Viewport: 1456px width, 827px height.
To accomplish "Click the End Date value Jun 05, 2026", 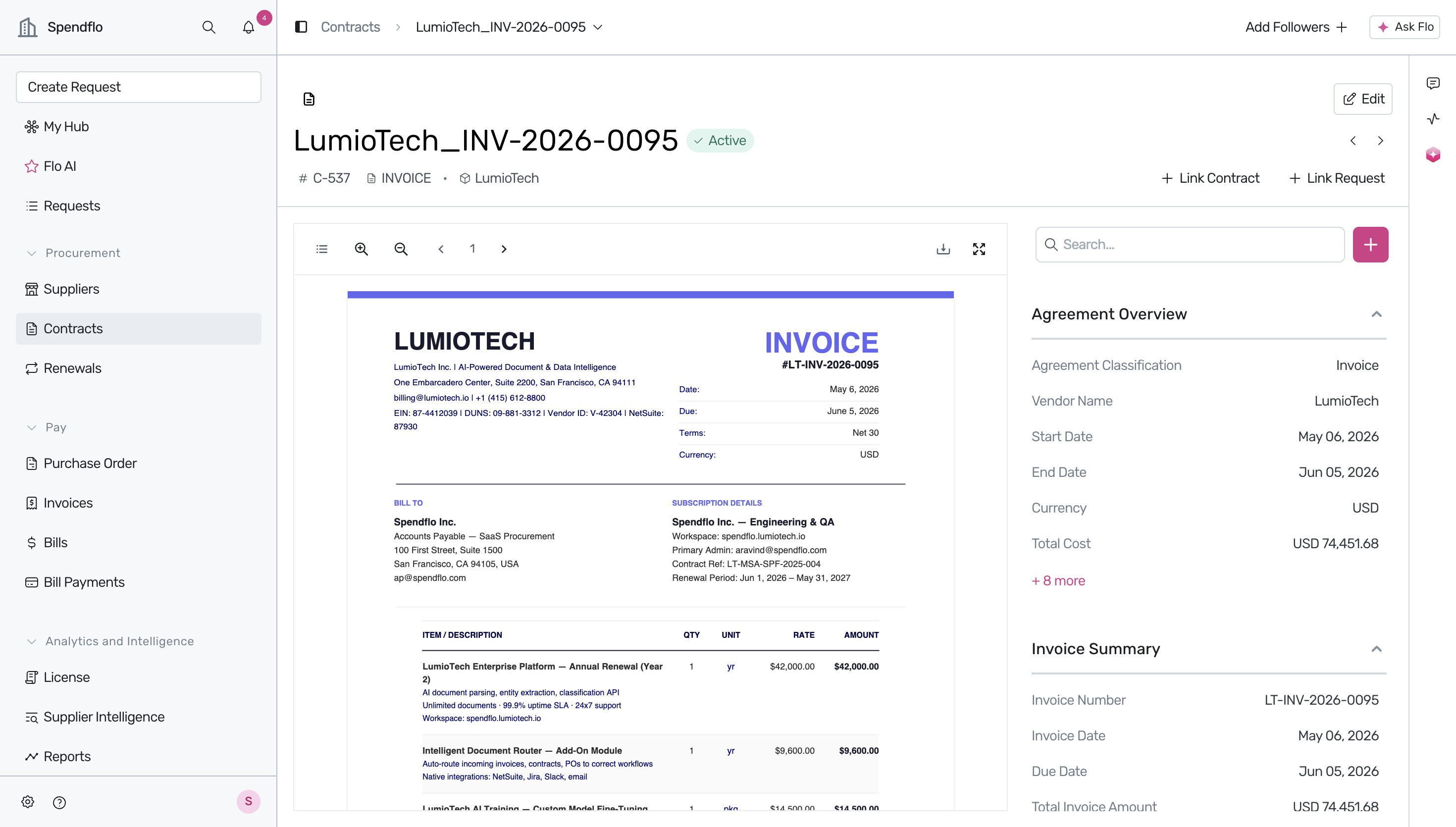I will [1338, 472].
